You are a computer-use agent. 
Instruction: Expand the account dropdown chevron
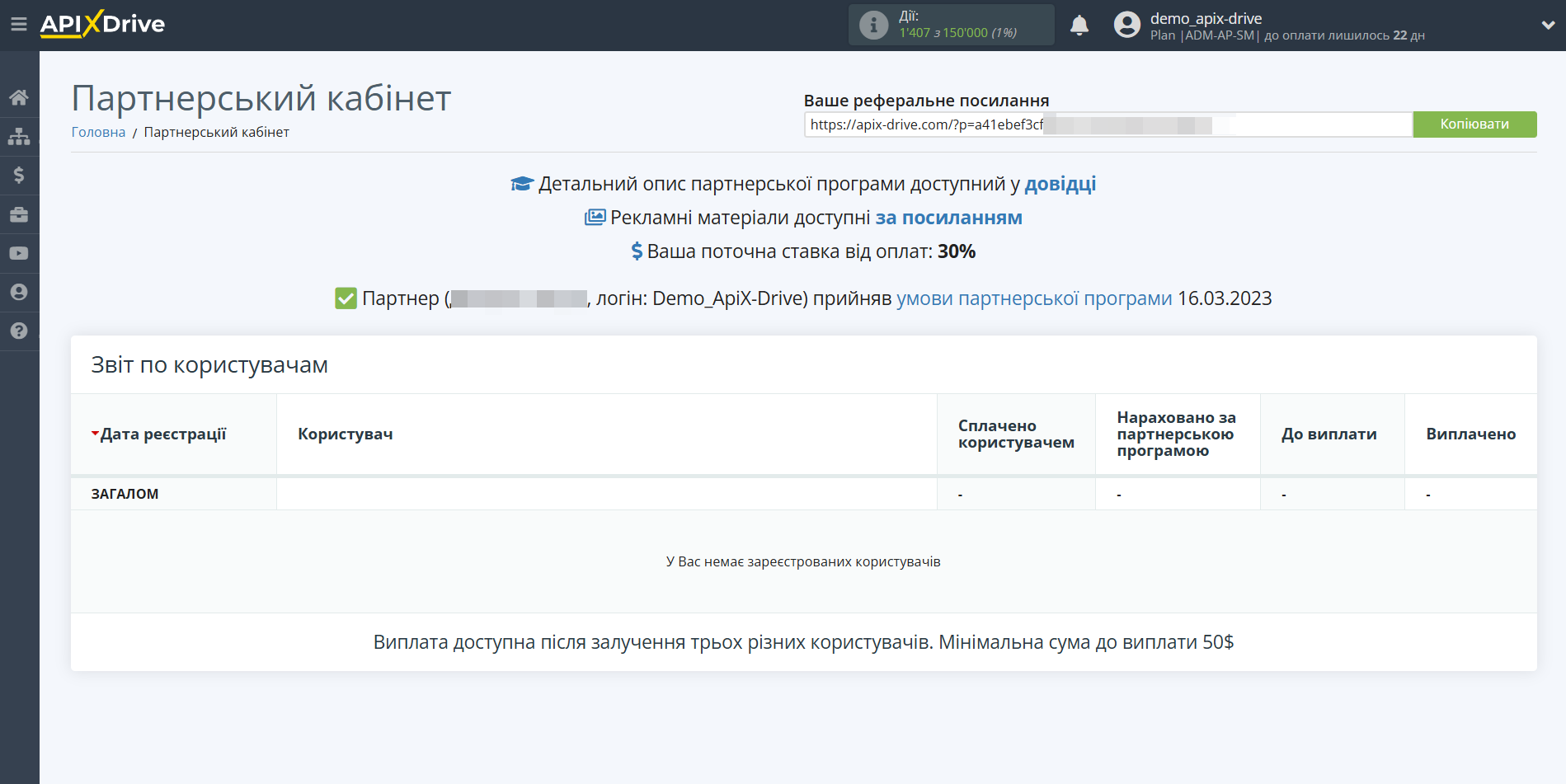1548,26
